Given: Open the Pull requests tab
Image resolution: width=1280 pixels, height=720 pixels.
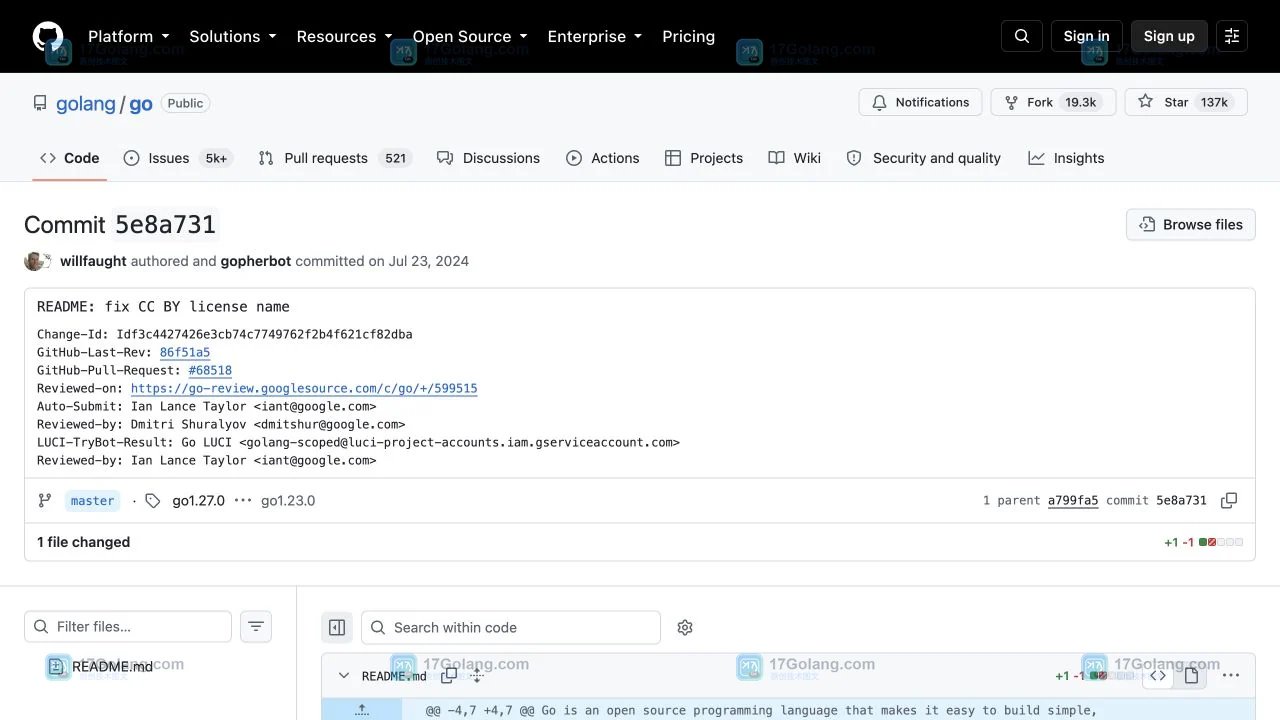Looking at the screenshot, I should [x=334, y=158].
